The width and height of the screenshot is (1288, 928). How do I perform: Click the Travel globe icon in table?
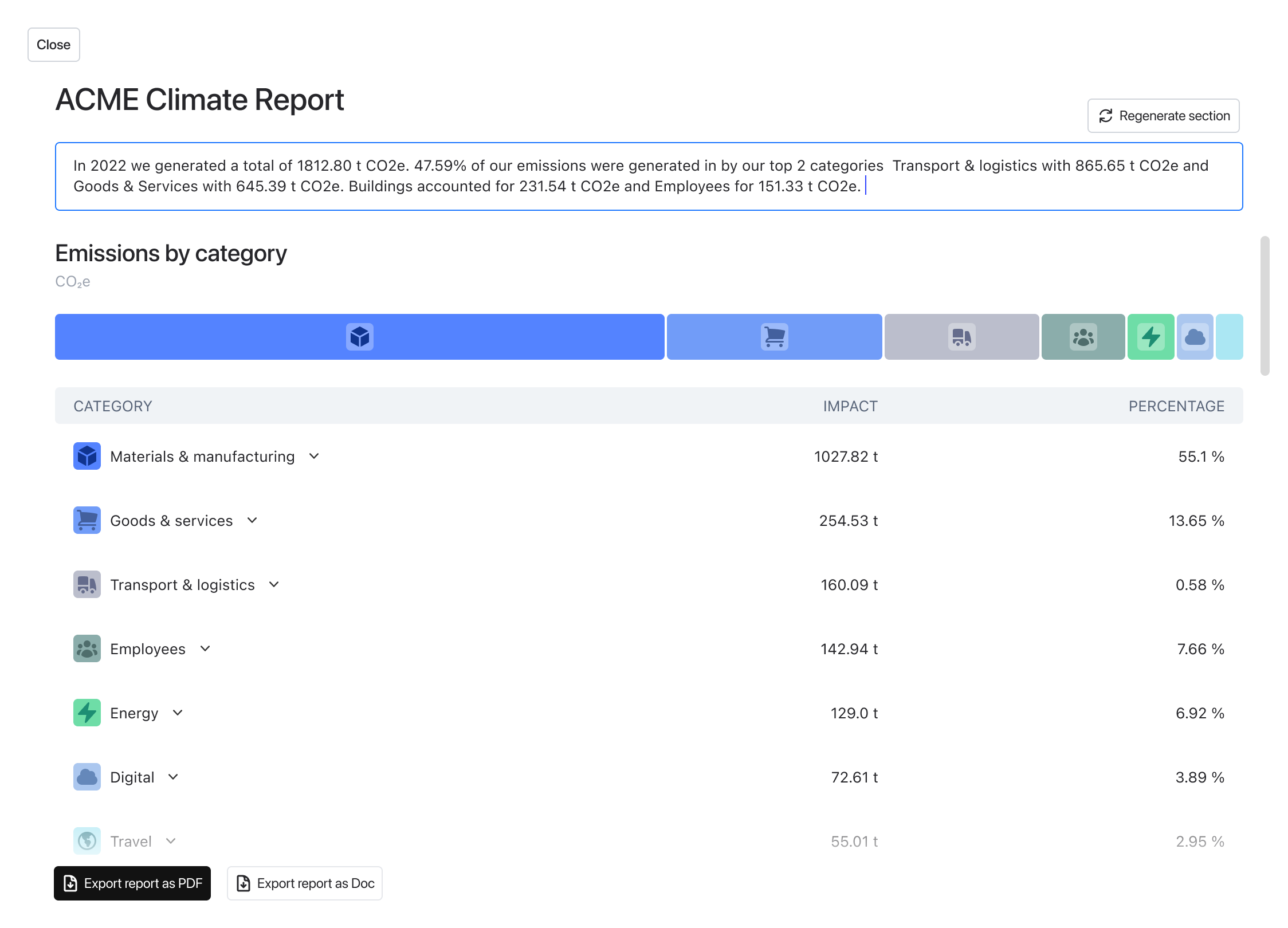tap(87, 841)
